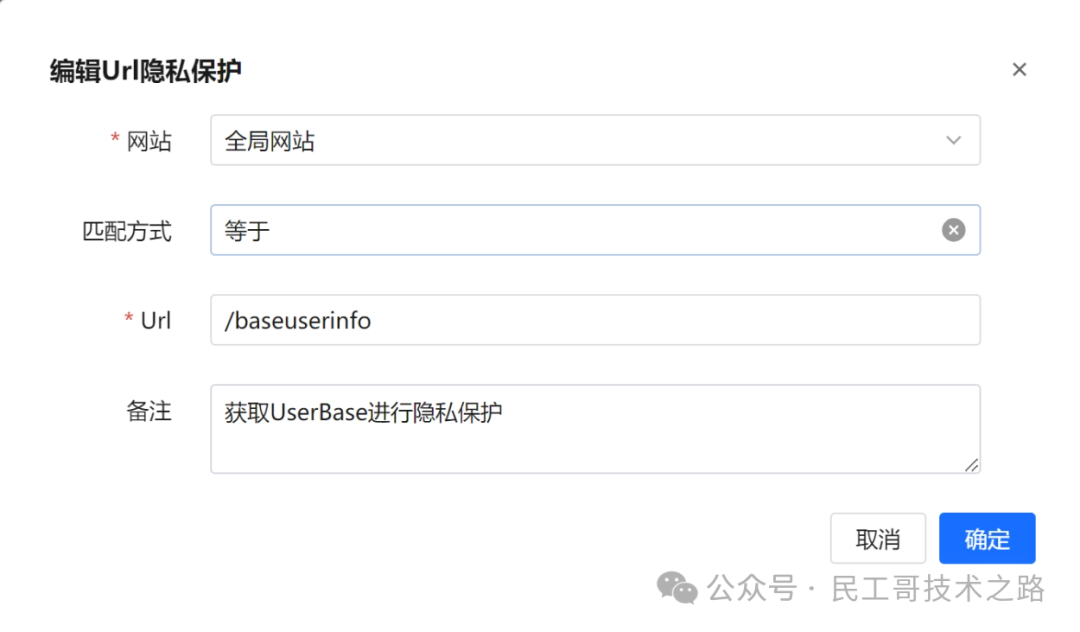Click the WeChat logo in the watermark
This screenshot has height=632, width=1080.
[x=678, y=588]
